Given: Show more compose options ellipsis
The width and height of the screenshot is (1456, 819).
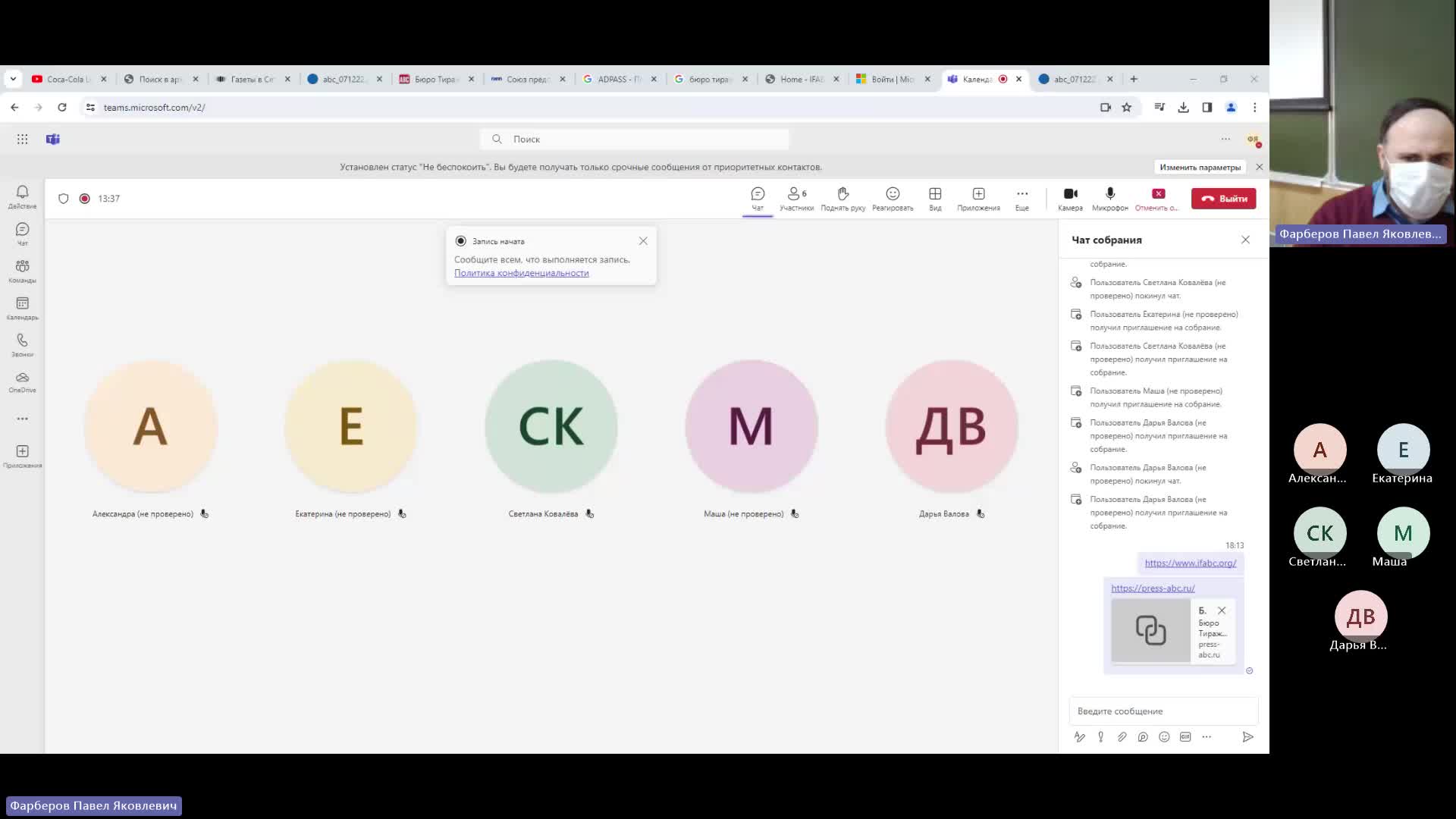Looking at the screenshot, I should point(1207,737).
